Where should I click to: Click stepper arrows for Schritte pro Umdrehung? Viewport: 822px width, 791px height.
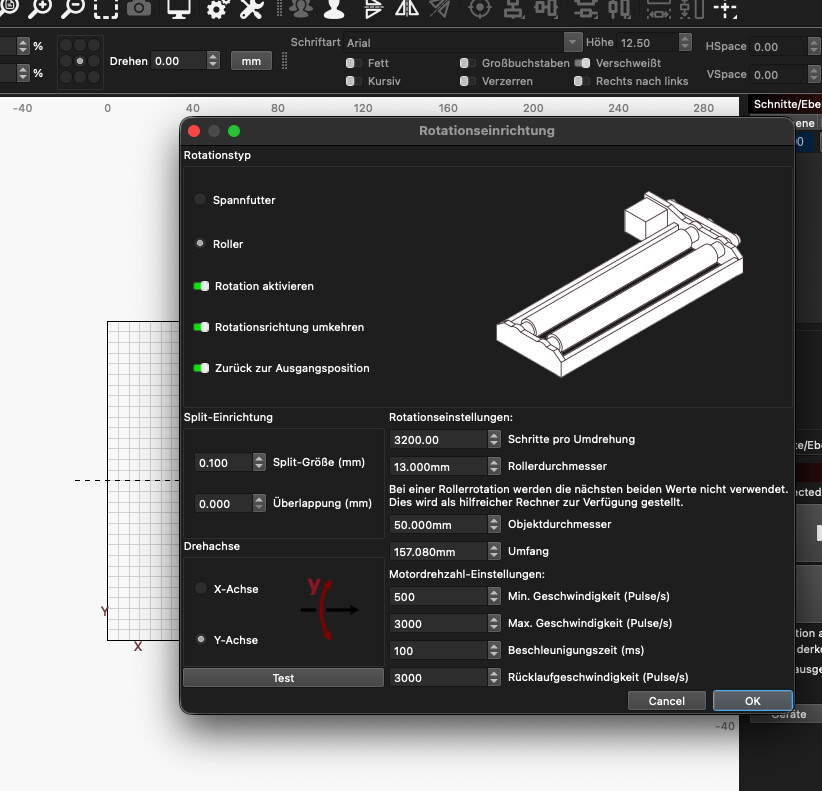point(494,439)
